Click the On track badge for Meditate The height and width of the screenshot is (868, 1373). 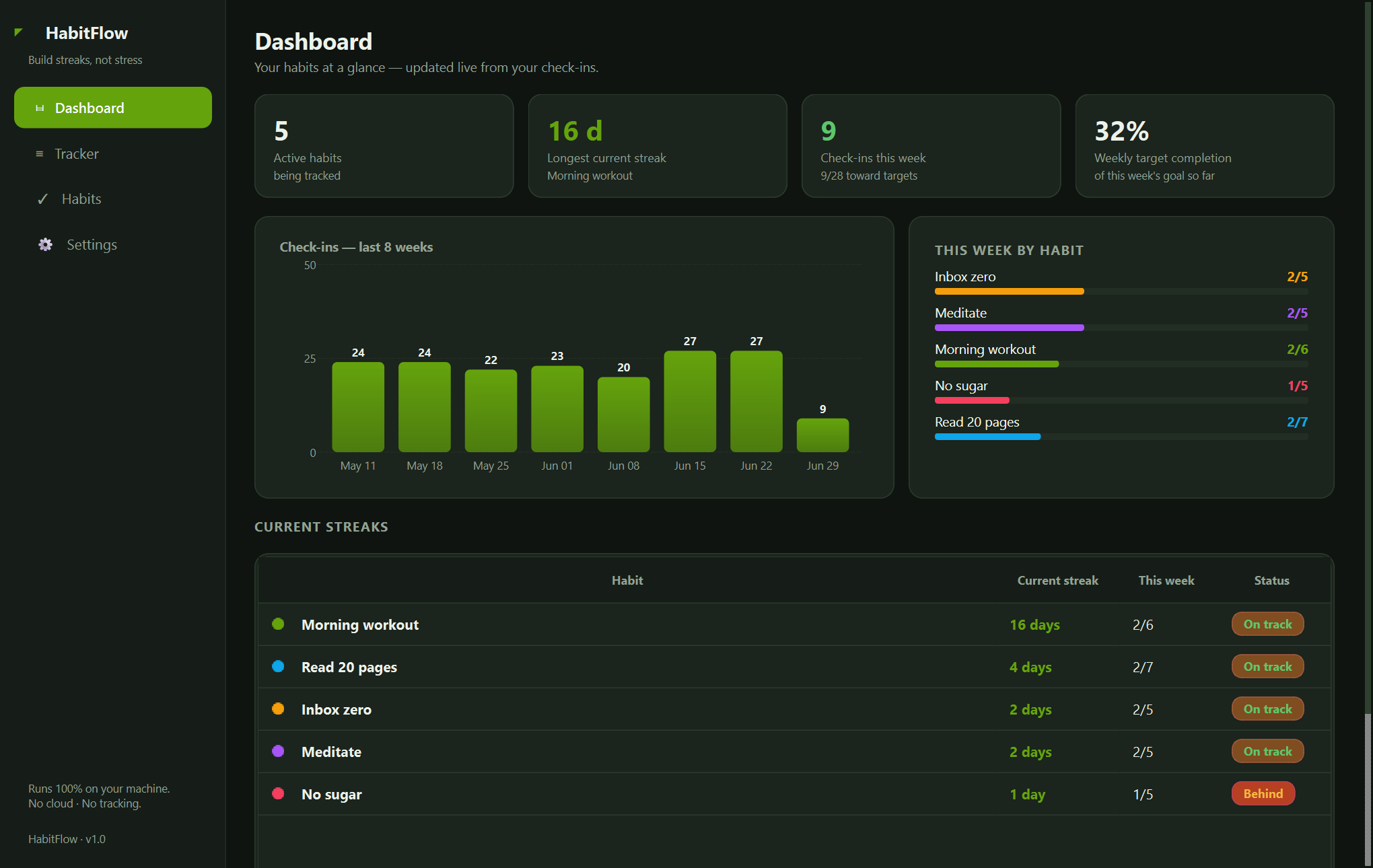(1267, 751)
